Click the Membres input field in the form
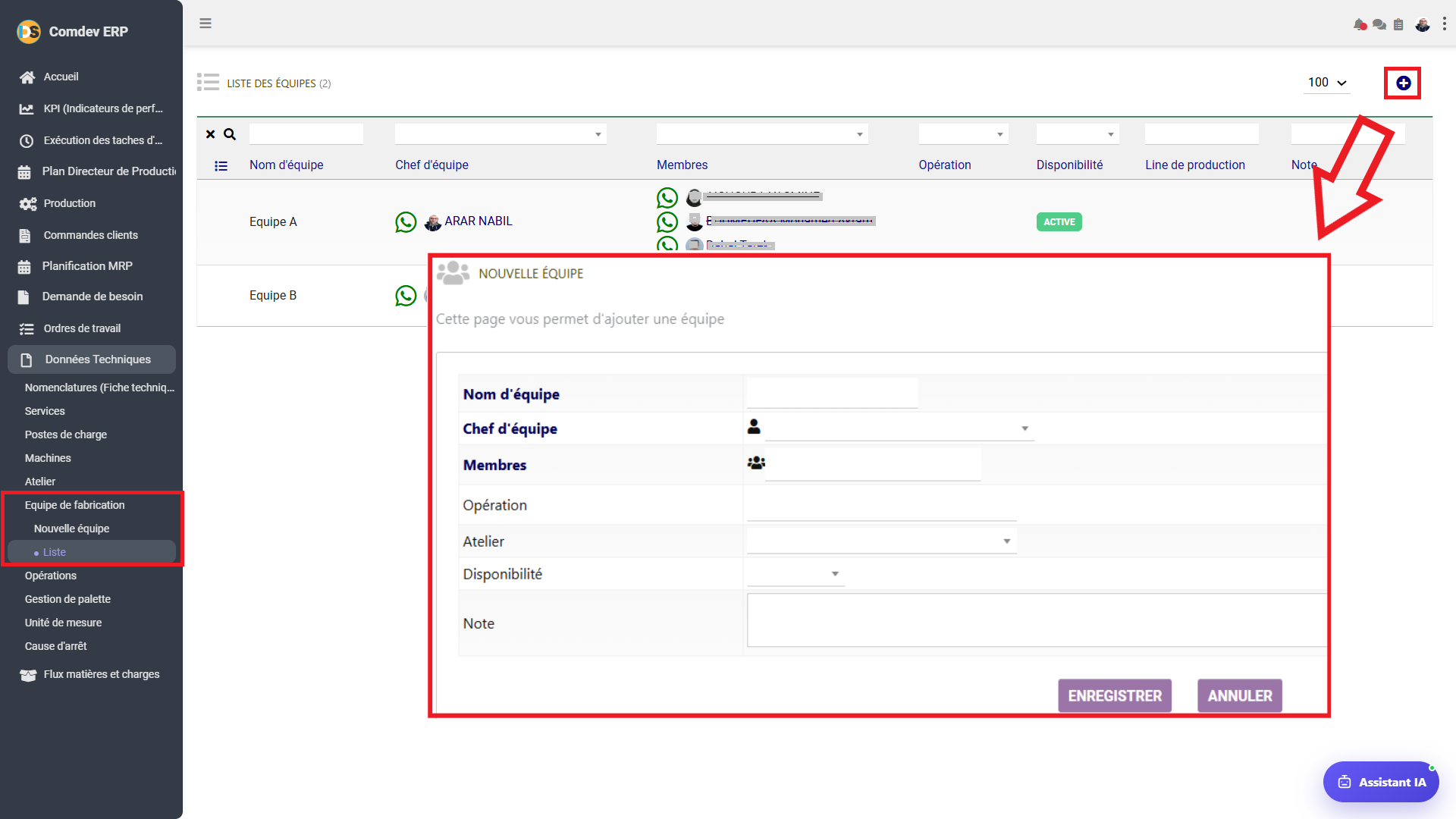The image size is (1456, 819). coord(872,464)
